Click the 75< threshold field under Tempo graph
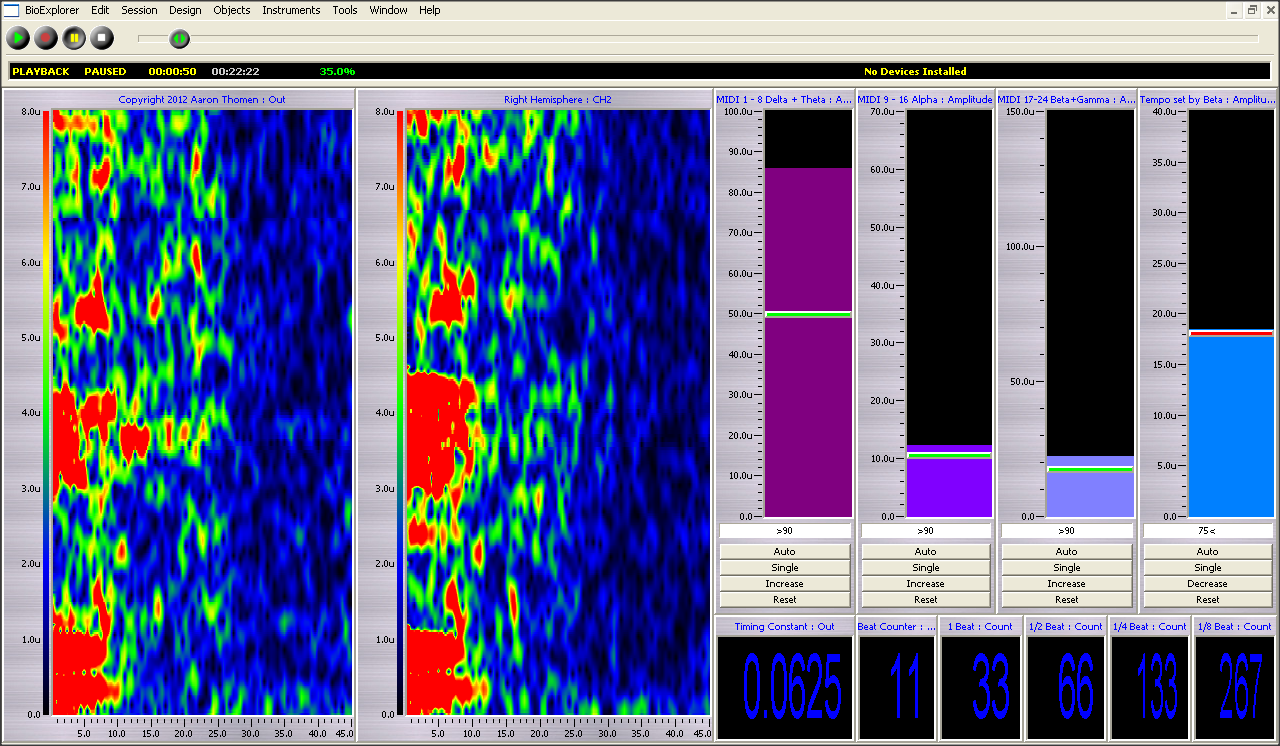 click(1208, 531)
